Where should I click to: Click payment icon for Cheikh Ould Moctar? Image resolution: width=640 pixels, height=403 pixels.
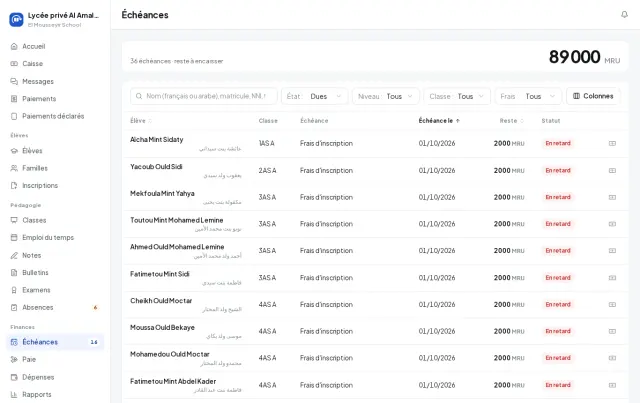click(x=612, y=305)
